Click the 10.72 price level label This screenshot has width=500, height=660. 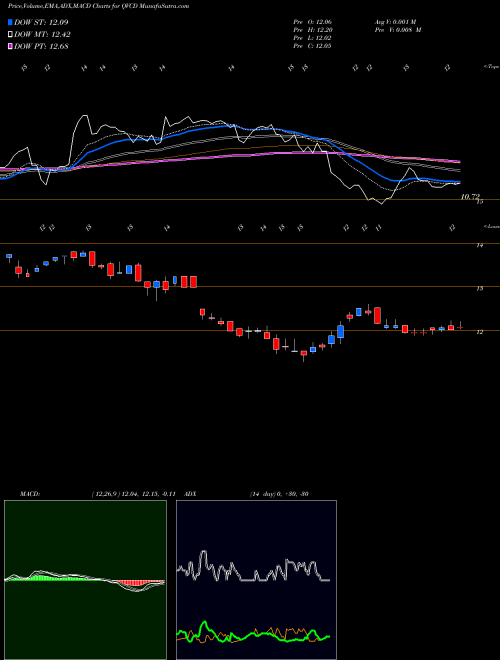click(x=470, y=196)
